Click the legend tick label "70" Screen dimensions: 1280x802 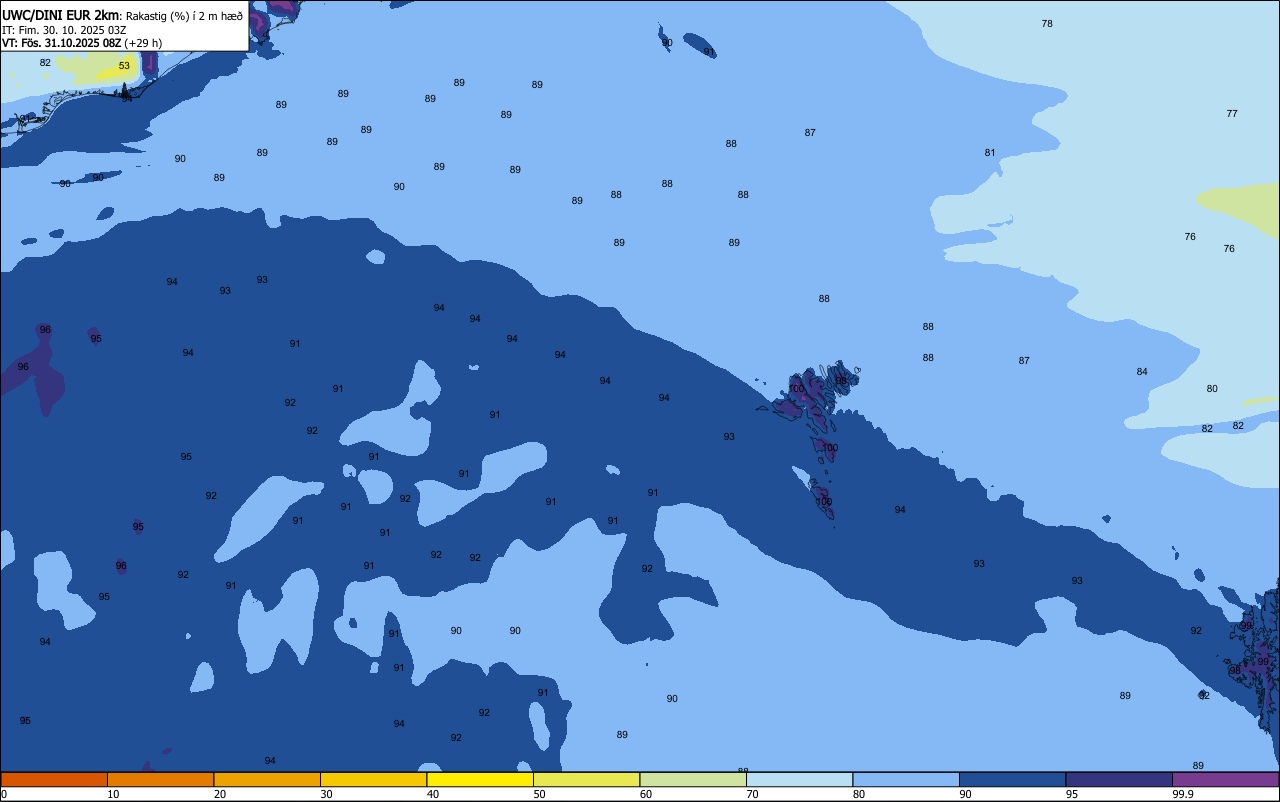[x=752, y=794]
